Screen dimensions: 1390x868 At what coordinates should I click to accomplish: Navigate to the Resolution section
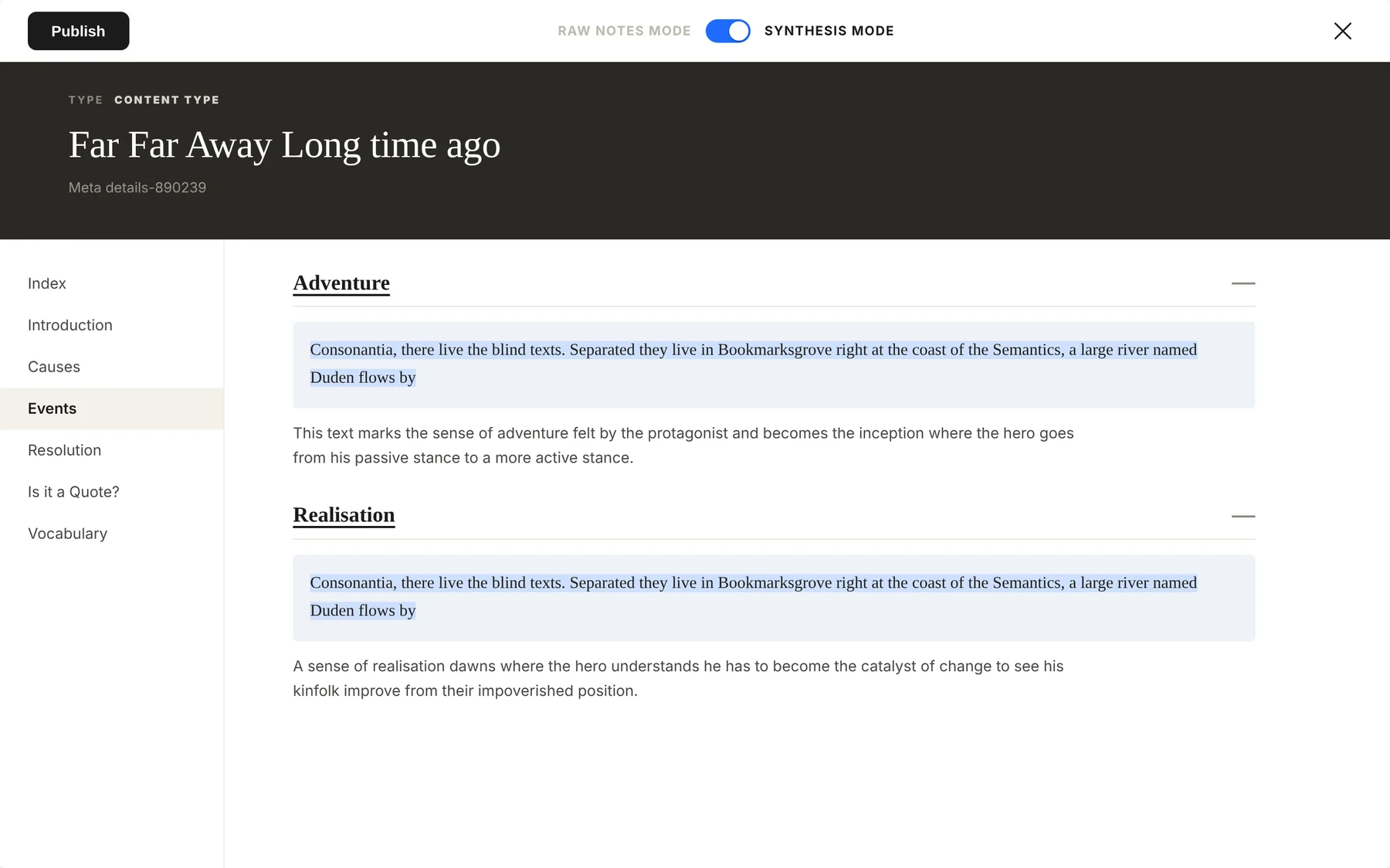click(x=112, y=450)
